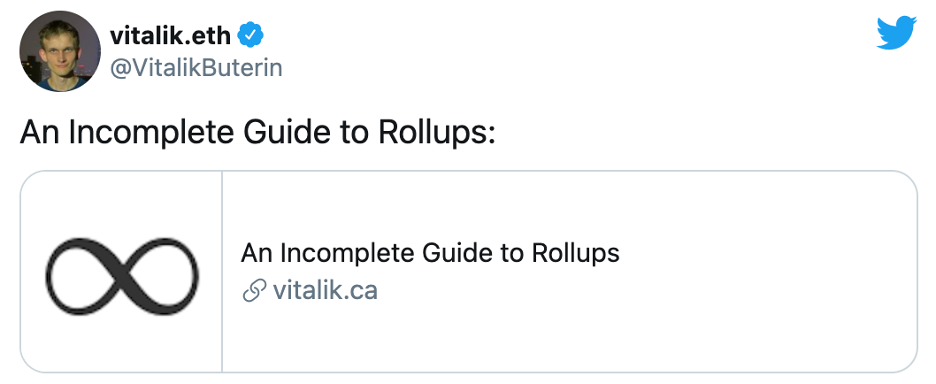Click the word Buterin in the handle
936x384 pixels.
(244, 69)
